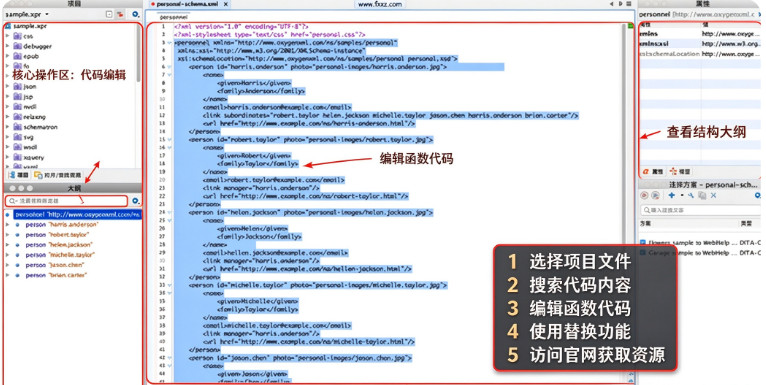Expand the jsp folder
Viewport: 766px width, 385px height.
pyautogui.click(x=7, y=97)
